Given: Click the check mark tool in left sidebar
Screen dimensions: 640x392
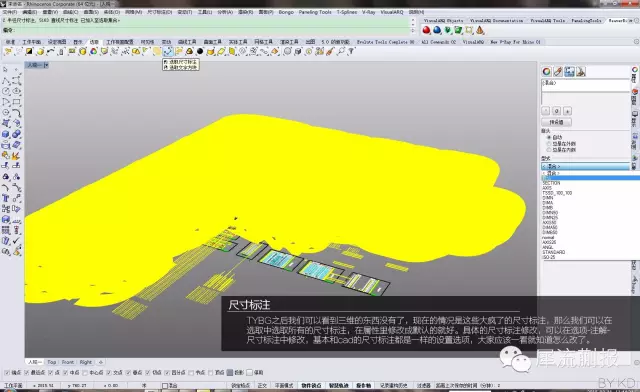Looking at the screenshot, I should pos(16,241).
